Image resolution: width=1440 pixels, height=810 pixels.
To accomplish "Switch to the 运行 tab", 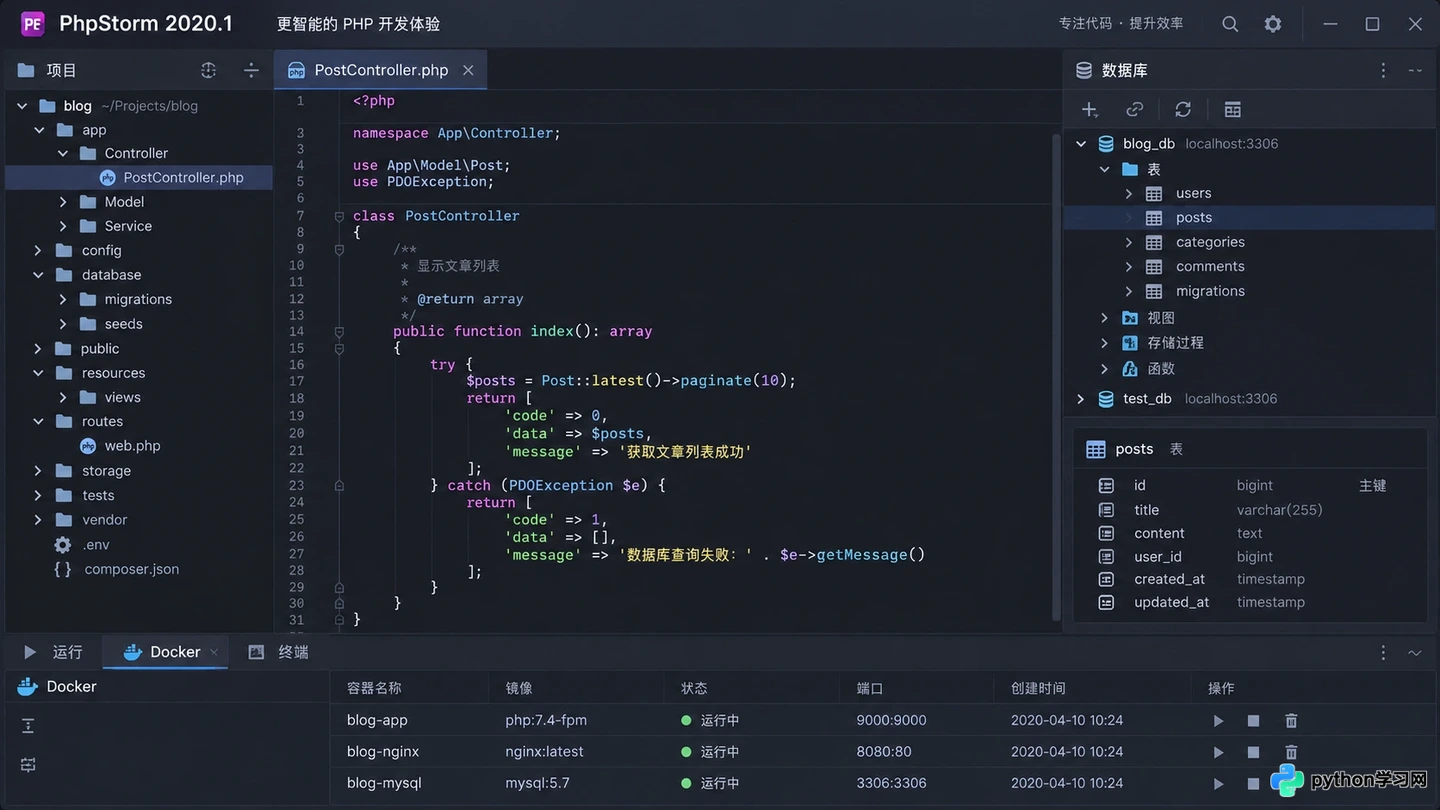I will click(54, 652).
